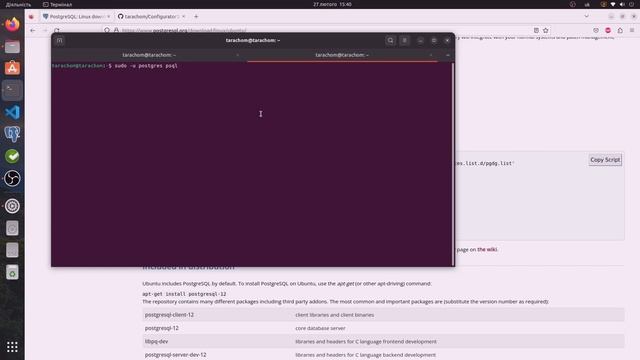Open the Activities overview
This screenshot has height=360, width=640.
(x=18, y=4)
